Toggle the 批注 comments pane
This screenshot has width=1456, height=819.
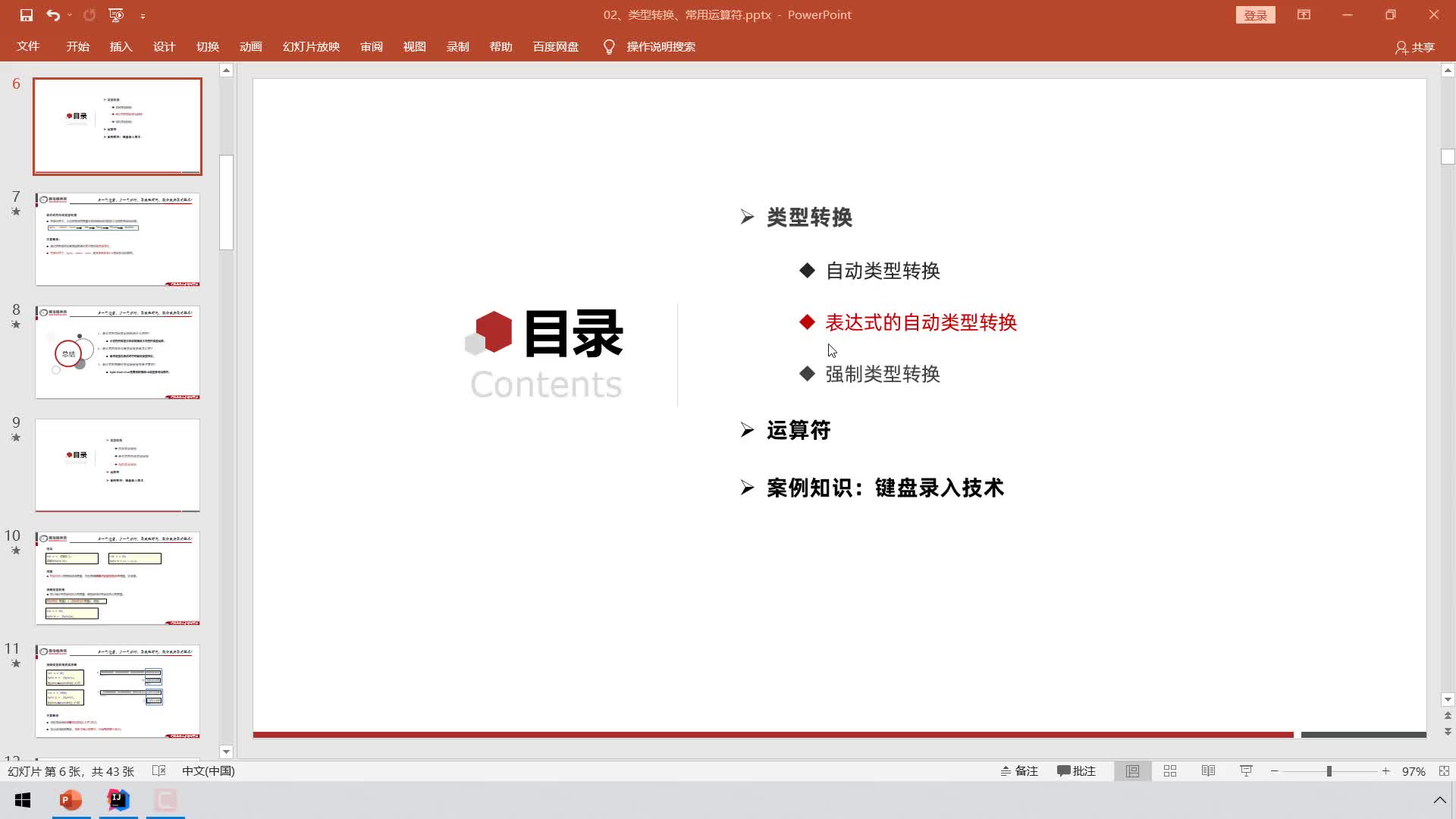point(1076,770)
